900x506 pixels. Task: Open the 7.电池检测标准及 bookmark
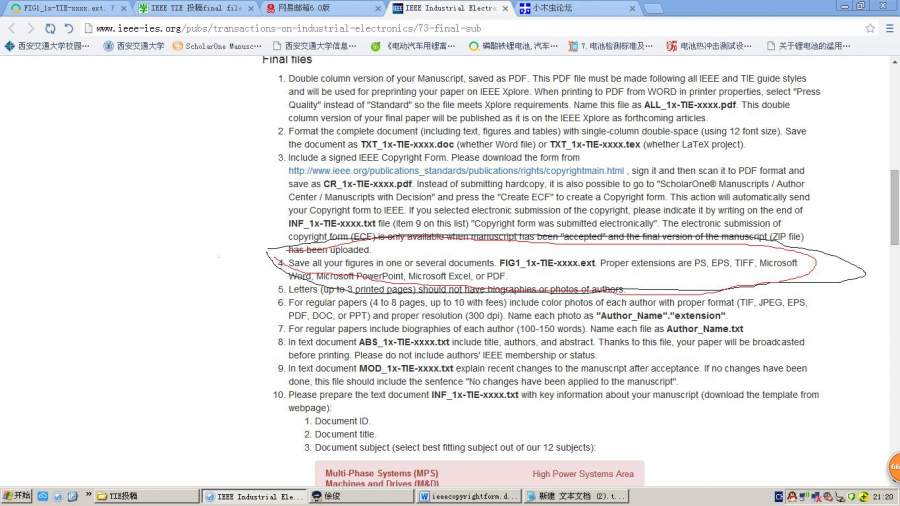tap(611, 46)
